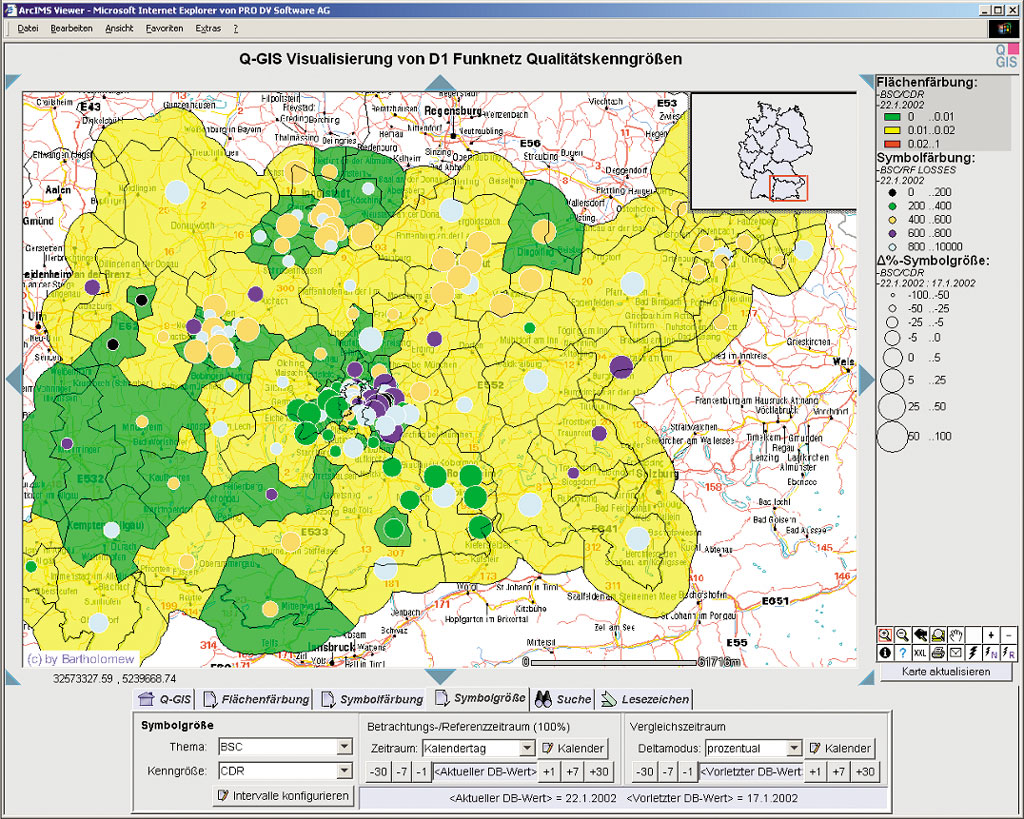Image resolution: width=1024 pixels, height=819 pixels.
Task: Click the envelope mail icon
Action: pyautogui.click(x=956, y=653)
